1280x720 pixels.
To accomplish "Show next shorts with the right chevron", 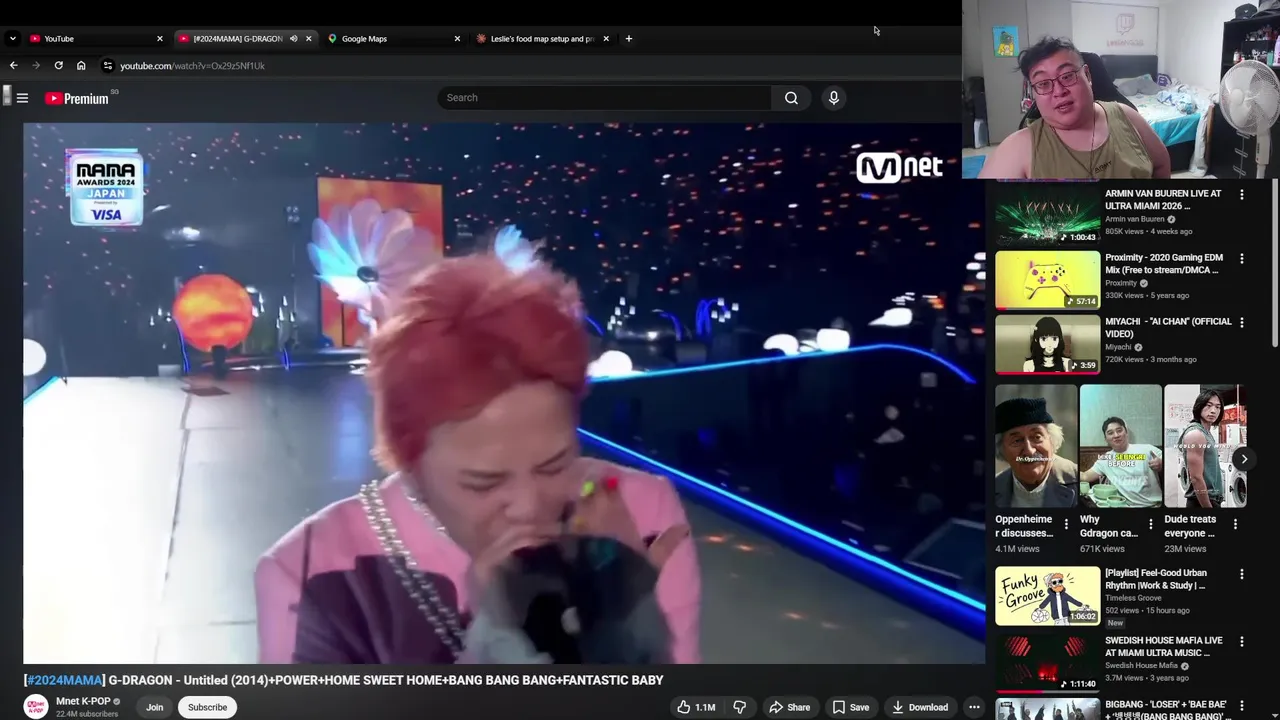I will pyautogui.click(x=1244, y=459).
